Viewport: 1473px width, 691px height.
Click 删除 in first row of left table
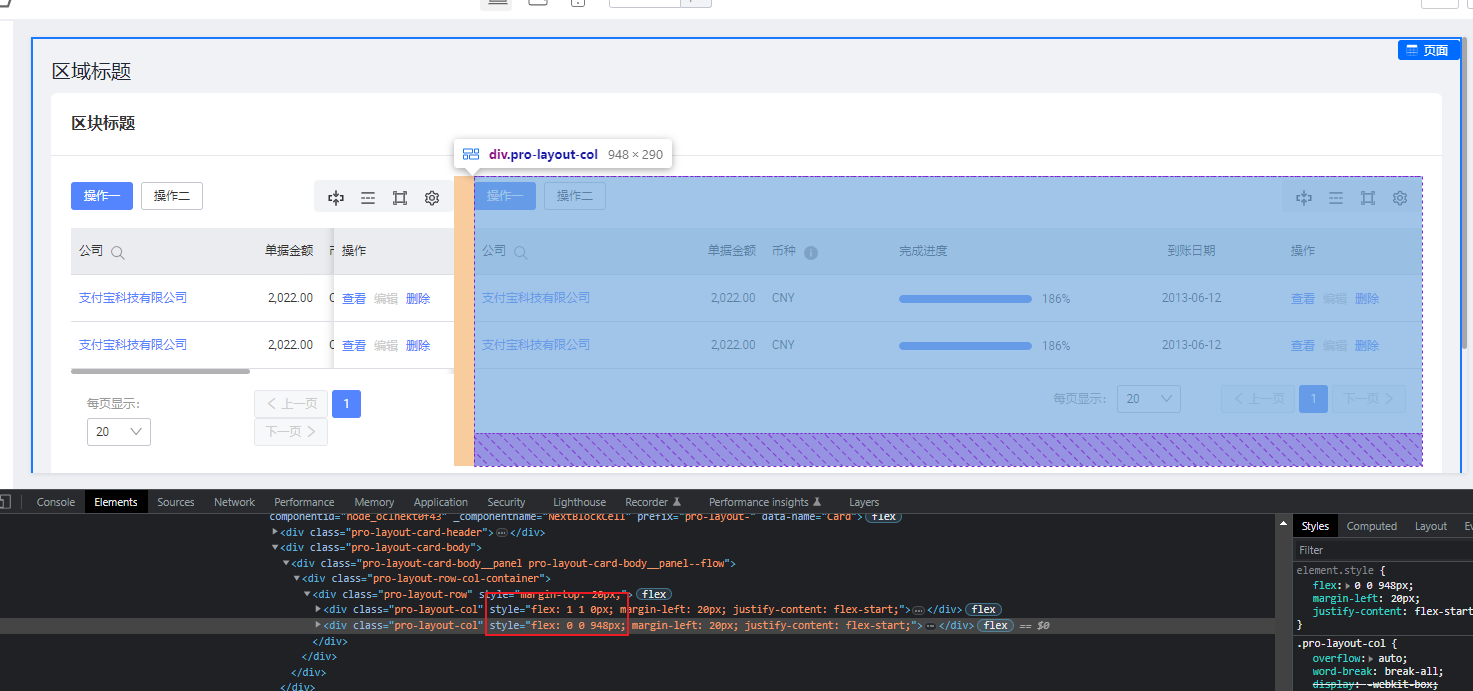pyautogui.click(x=418, y=299)
